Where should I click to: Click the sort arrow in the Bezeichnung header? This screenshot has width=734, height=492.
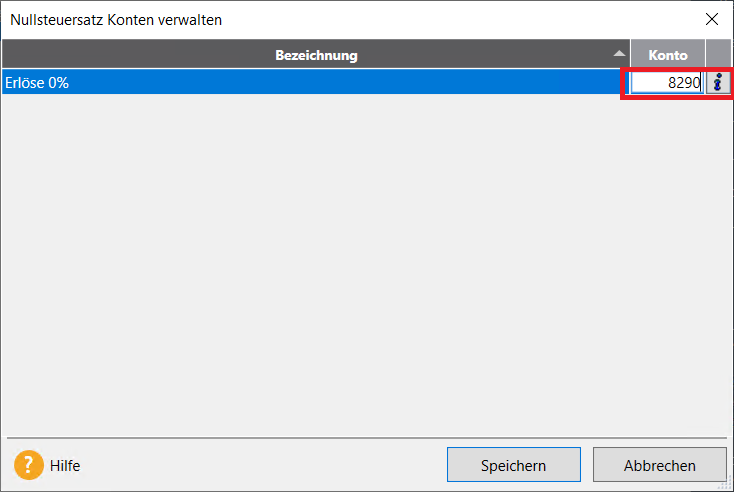[x=619, y=53]
